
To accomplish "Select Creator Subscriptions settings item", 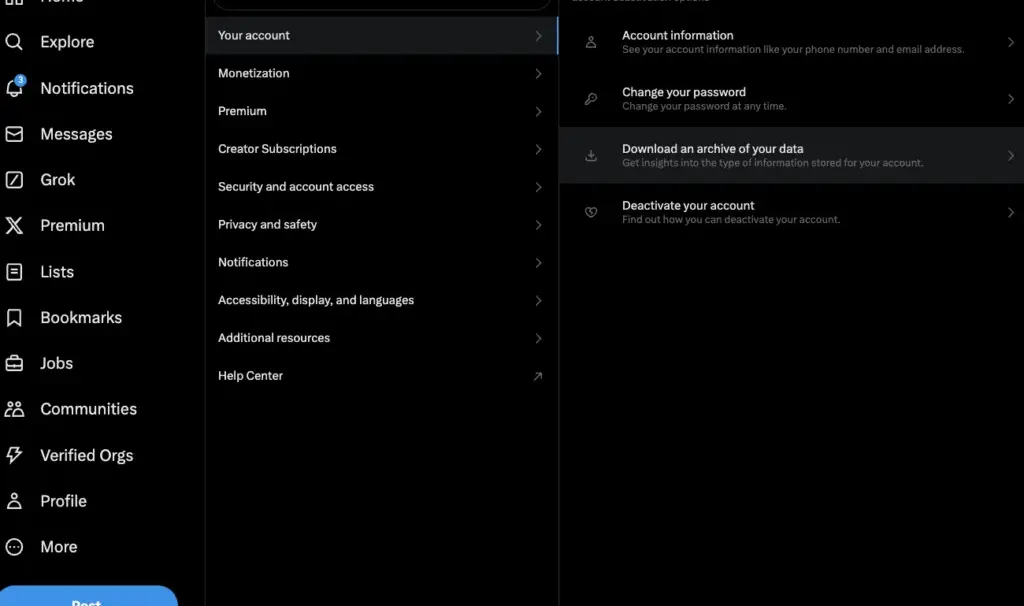I will coord(381,149).
